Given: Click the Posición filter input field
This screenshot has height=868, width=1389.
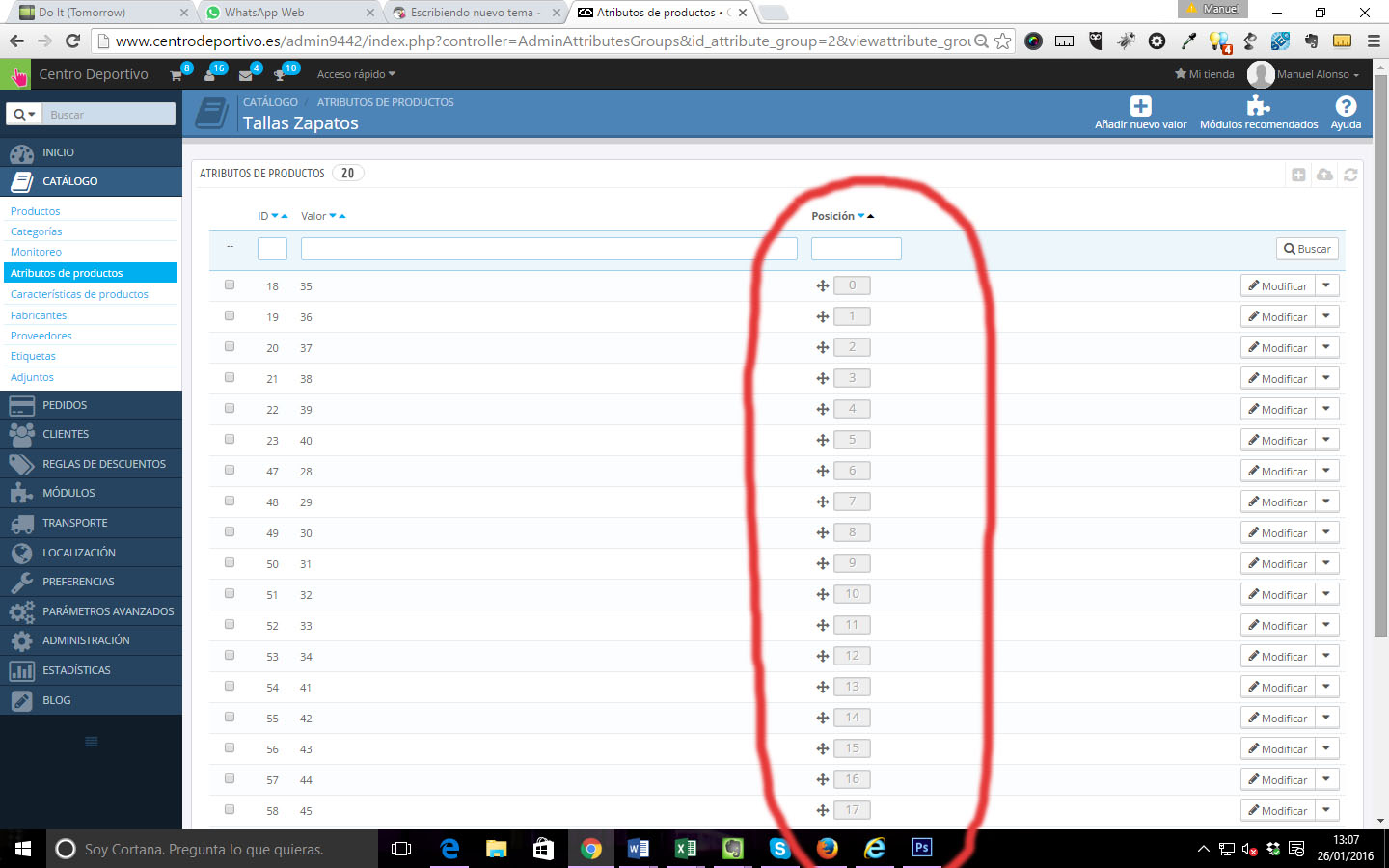Looking at the screenshot, I should tap(857, 249).
